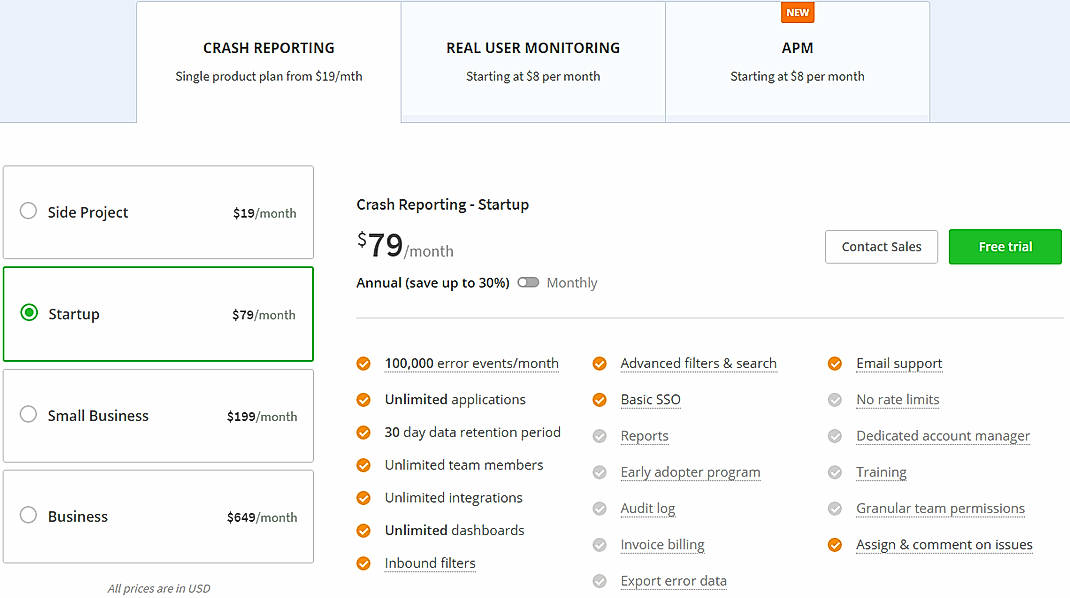
Task: Switch to the Real User Monitoring tab
Action: click(x=533, y=61)
